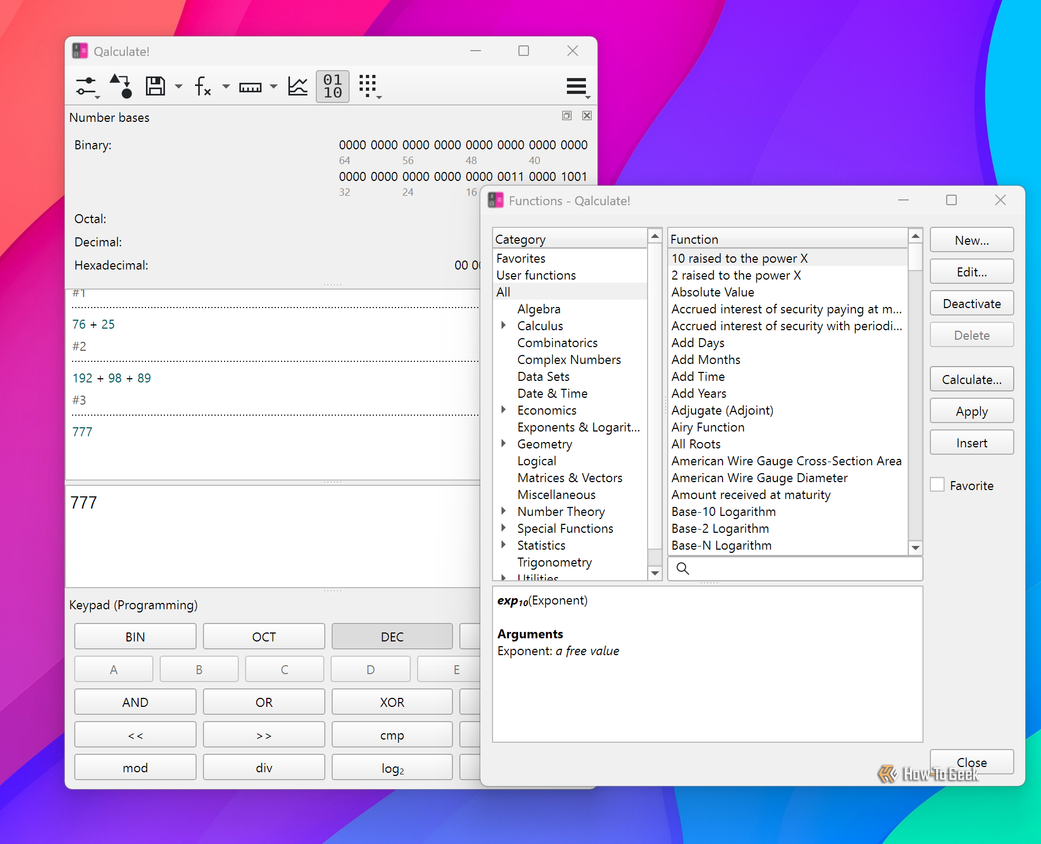The image size is (1041, 844).
Task: Switch keypad to BIN base
Action: (x=135, y=636)
